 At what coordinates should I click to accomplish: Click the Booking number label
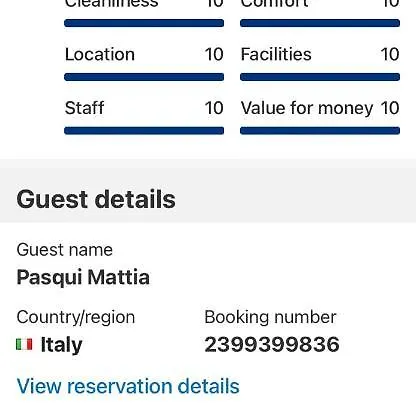(x=270, y=317)
